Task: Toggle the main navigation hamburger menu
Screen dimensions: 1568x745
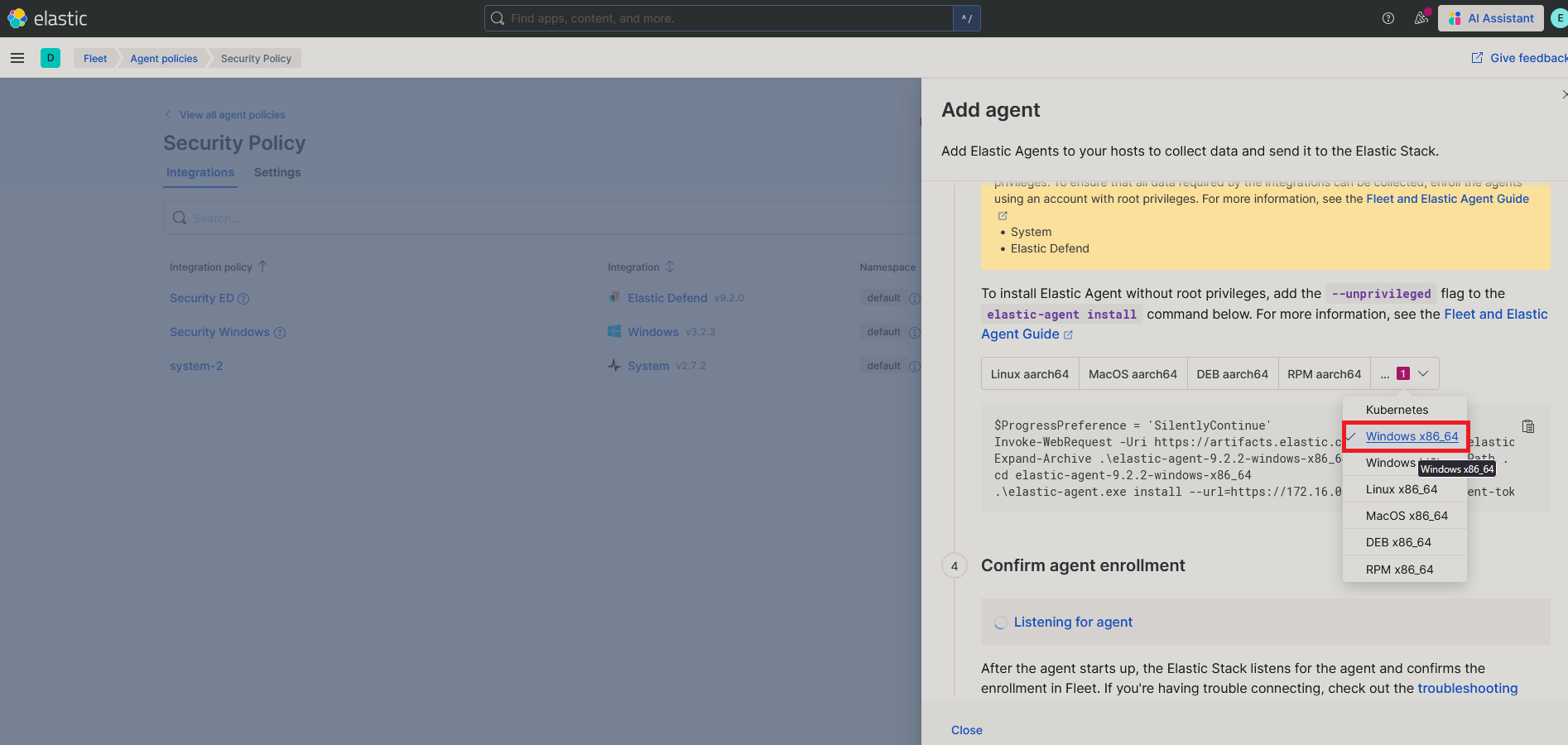Action: [x=17, y=58]
